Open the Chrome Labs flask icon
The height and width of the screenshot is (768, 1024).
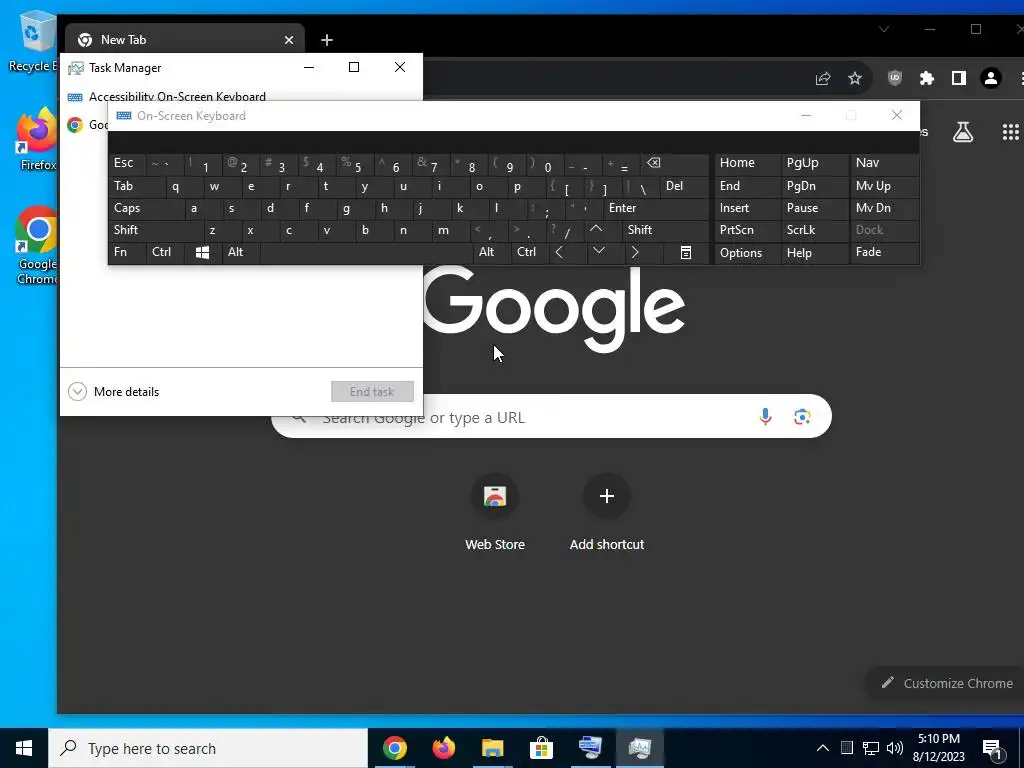(x=963, y=133)
